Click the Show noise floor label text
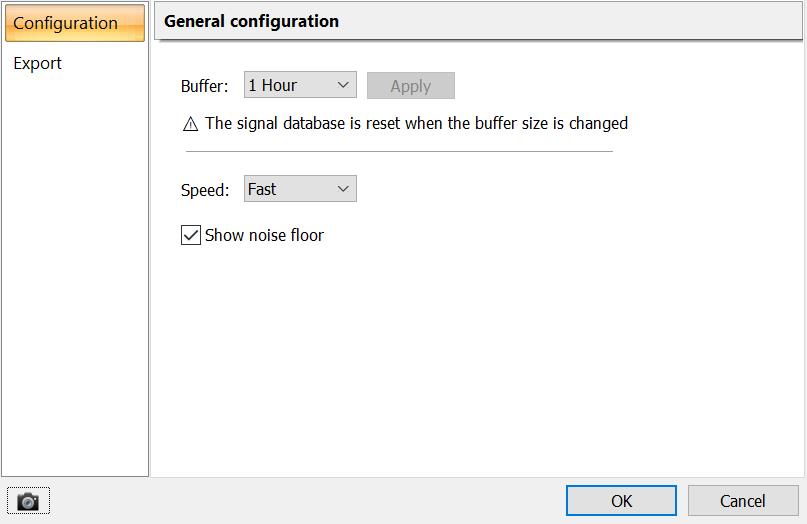The height and width of the screenshot is (524, 807). click(x=264, y=235)
